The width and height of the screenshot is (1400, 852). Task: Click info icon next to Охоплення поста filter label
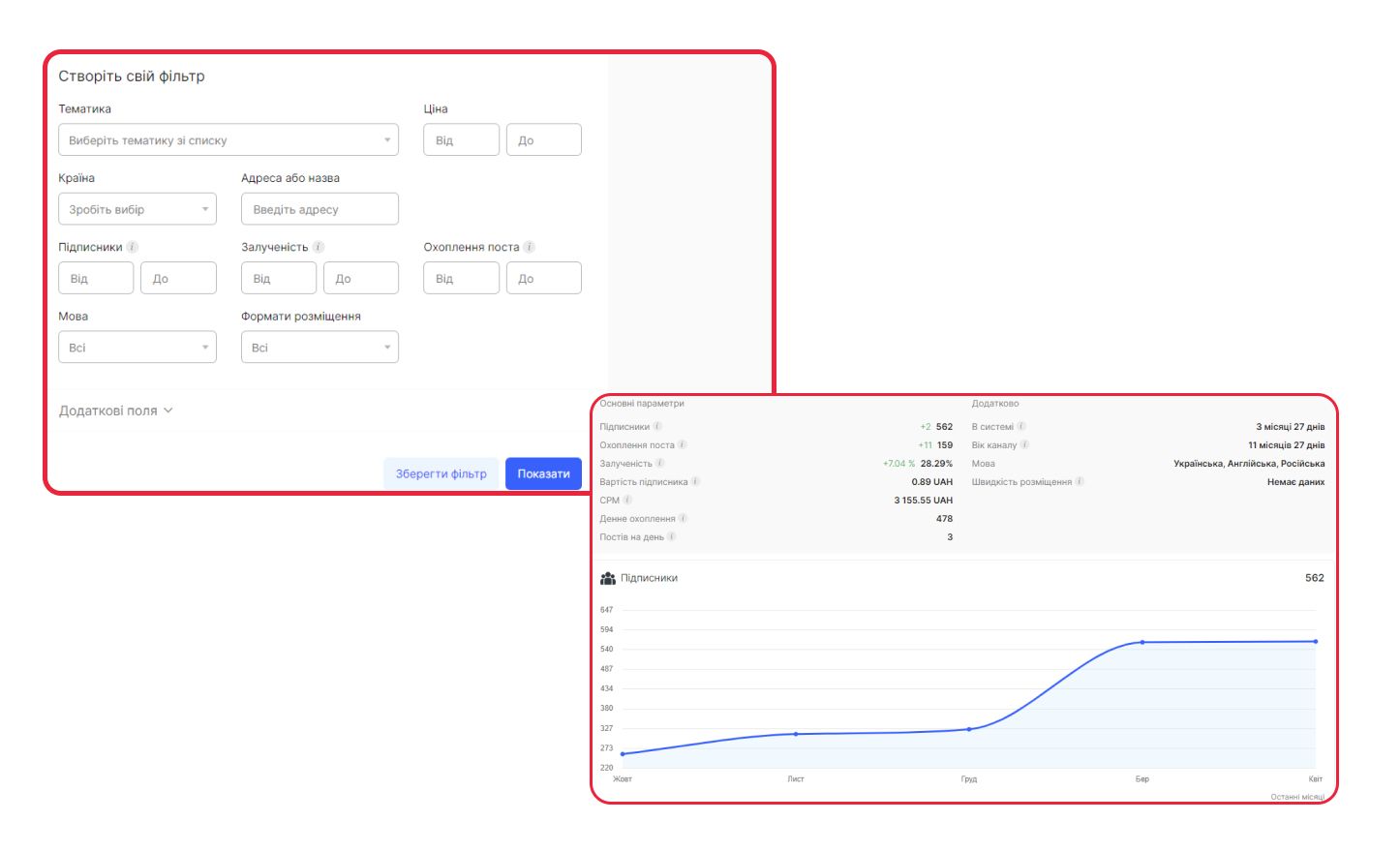tap(530, 247)
